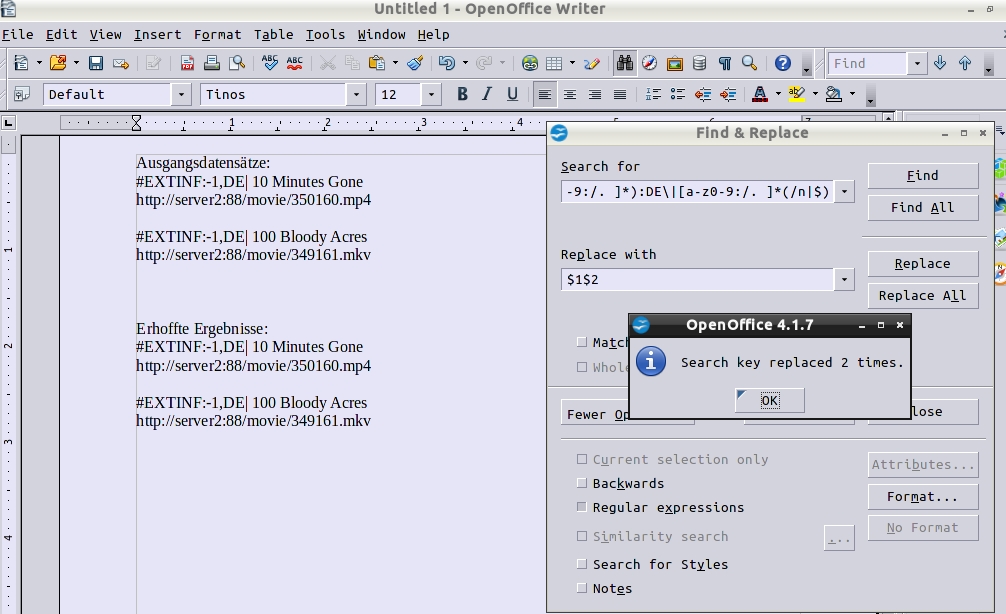The height and width of the screenshot is (614, 1006).
Task: Open Styles and Formatting icon
Action: (21, 94)
